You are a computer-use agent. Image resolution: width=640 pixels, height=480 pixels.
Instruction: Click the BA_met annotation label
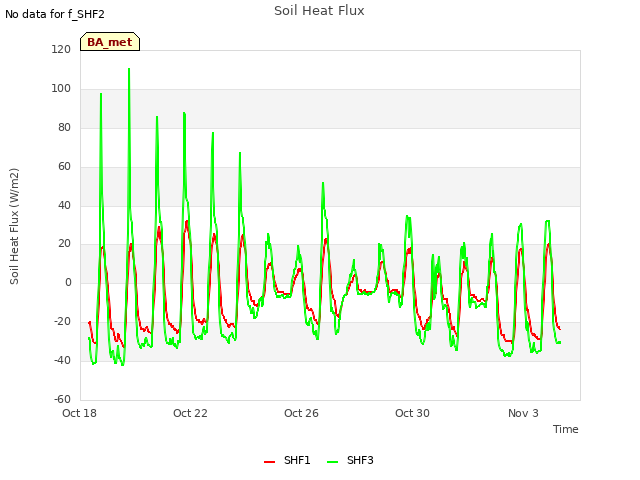coord(110,42)
